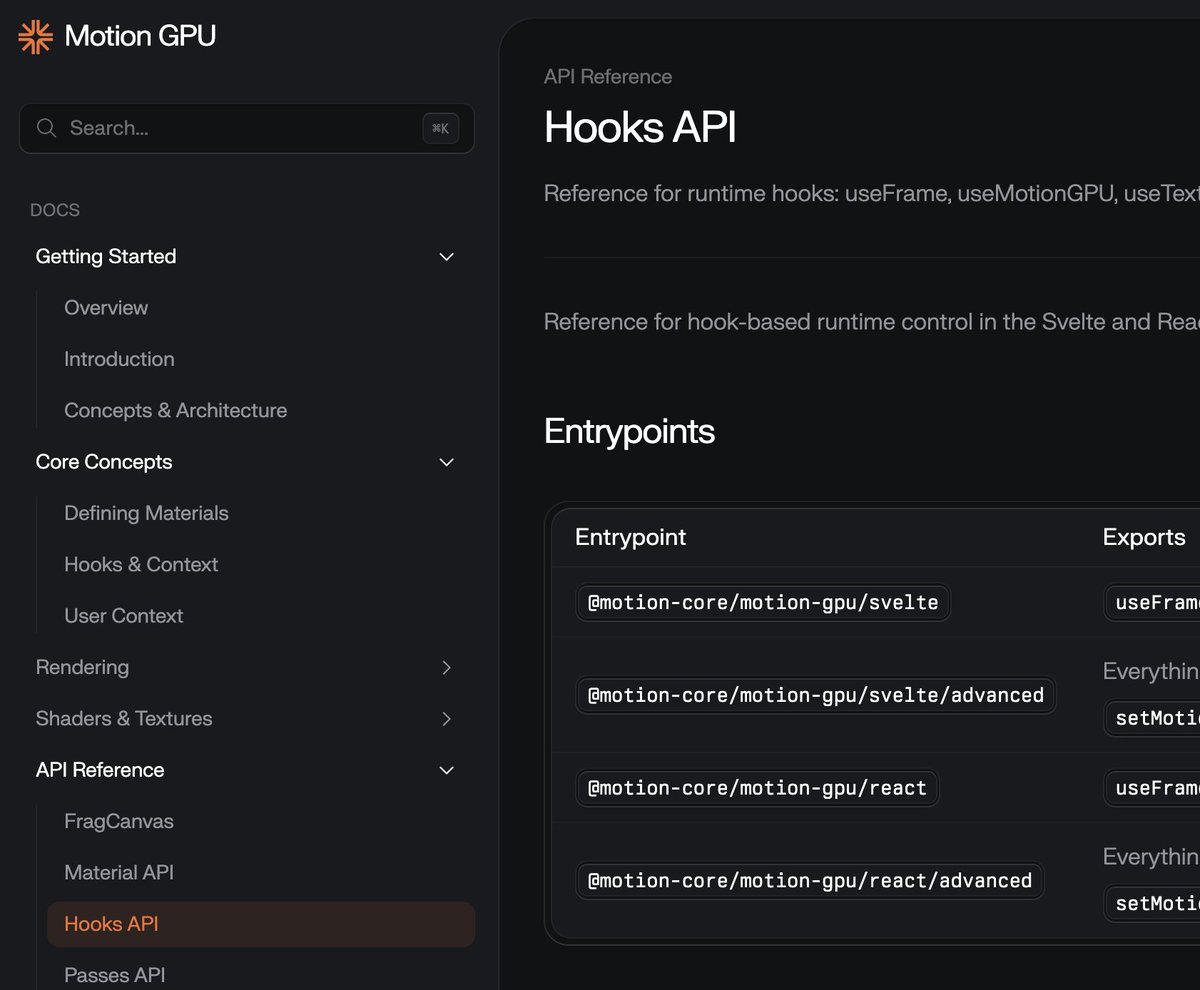Expand the Shaders & Textures section
1200x990 pixels.
pos(446,719)
